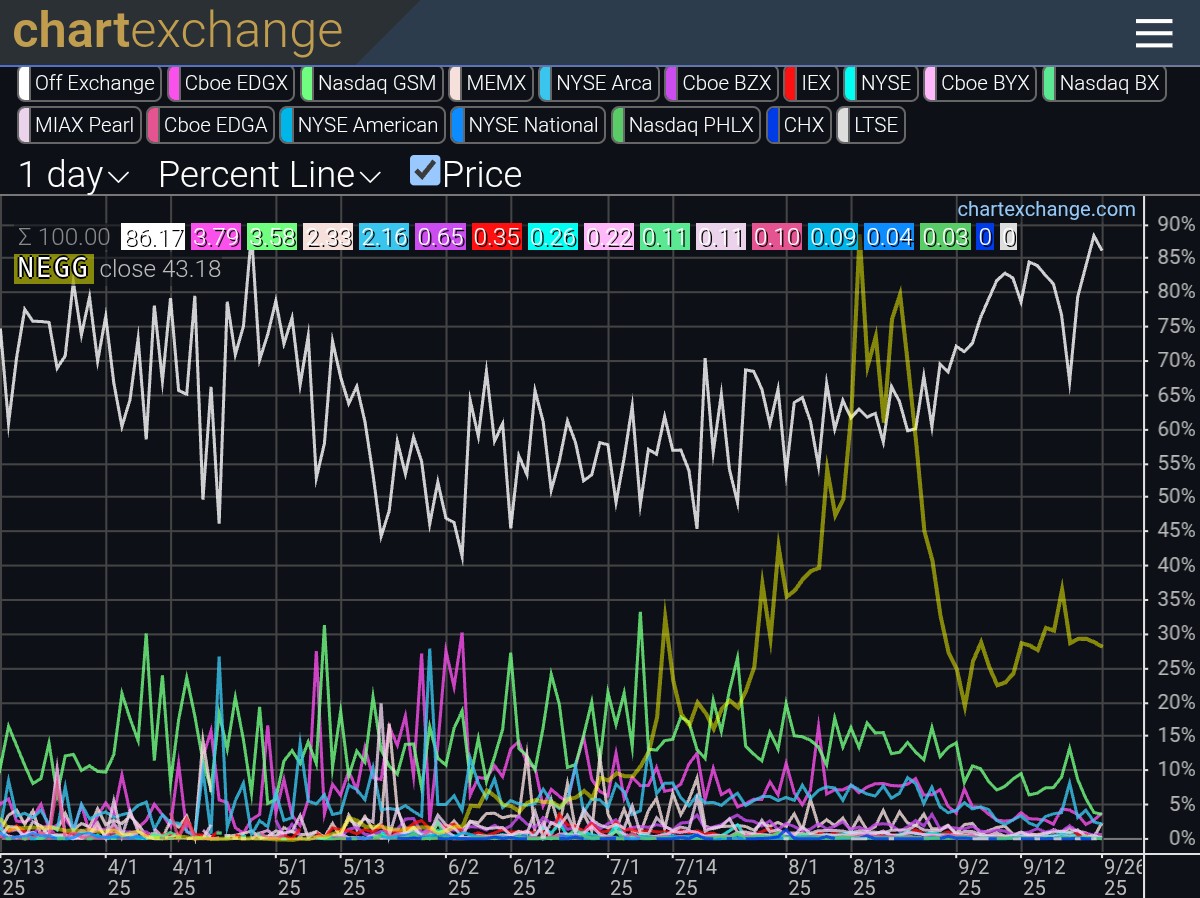Toggle the CHX legend item

[x=798, y=125]
